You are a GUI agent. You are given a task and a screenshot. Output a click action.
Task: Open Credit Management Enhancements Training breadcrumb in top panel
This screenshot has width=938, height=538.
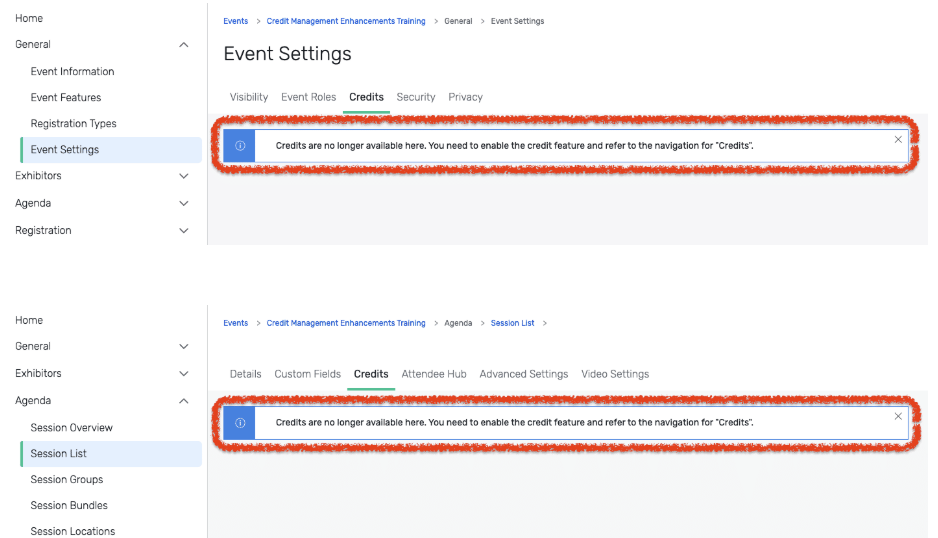coord(346,21)
